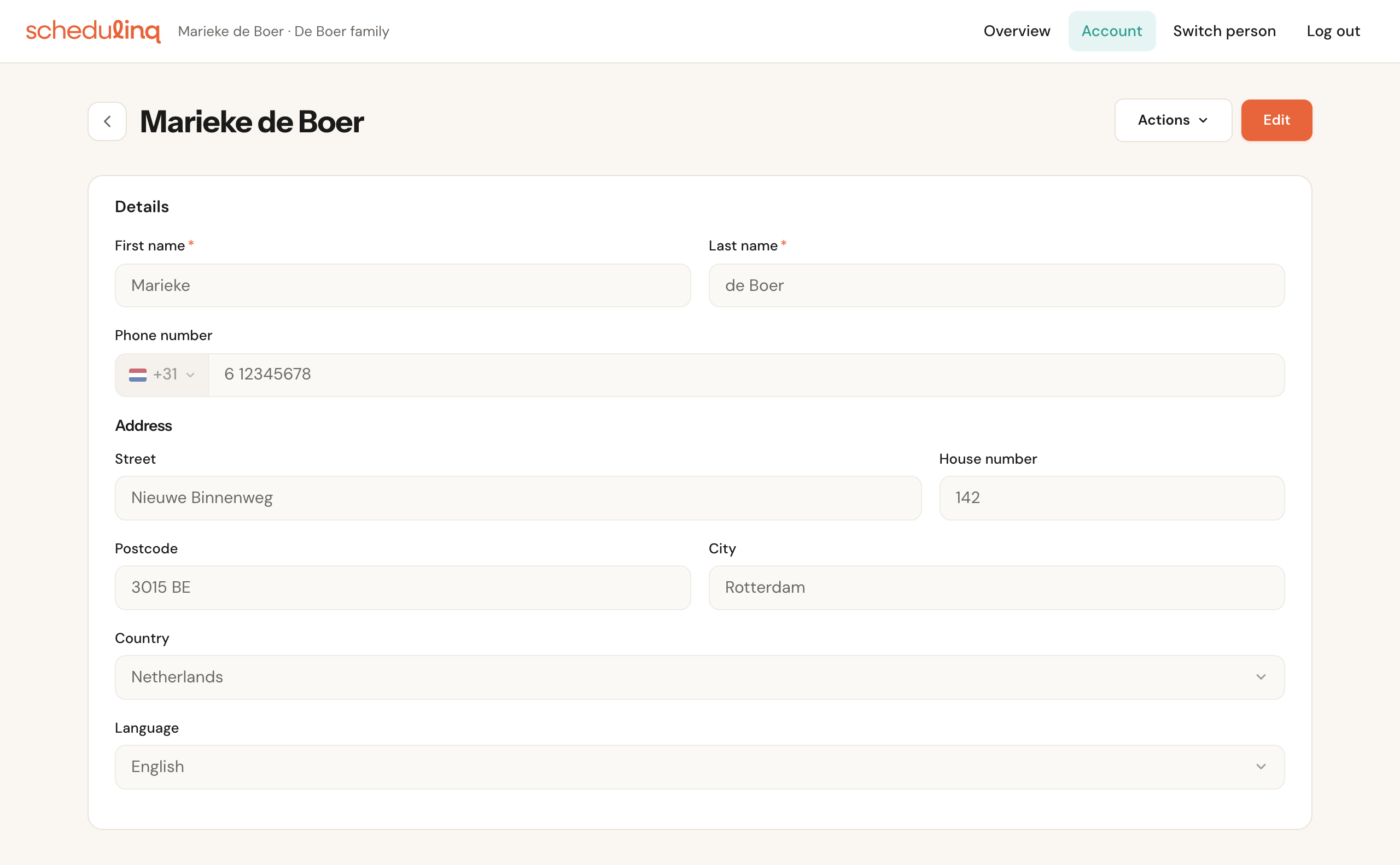Click the House number field

(1112, 498)
